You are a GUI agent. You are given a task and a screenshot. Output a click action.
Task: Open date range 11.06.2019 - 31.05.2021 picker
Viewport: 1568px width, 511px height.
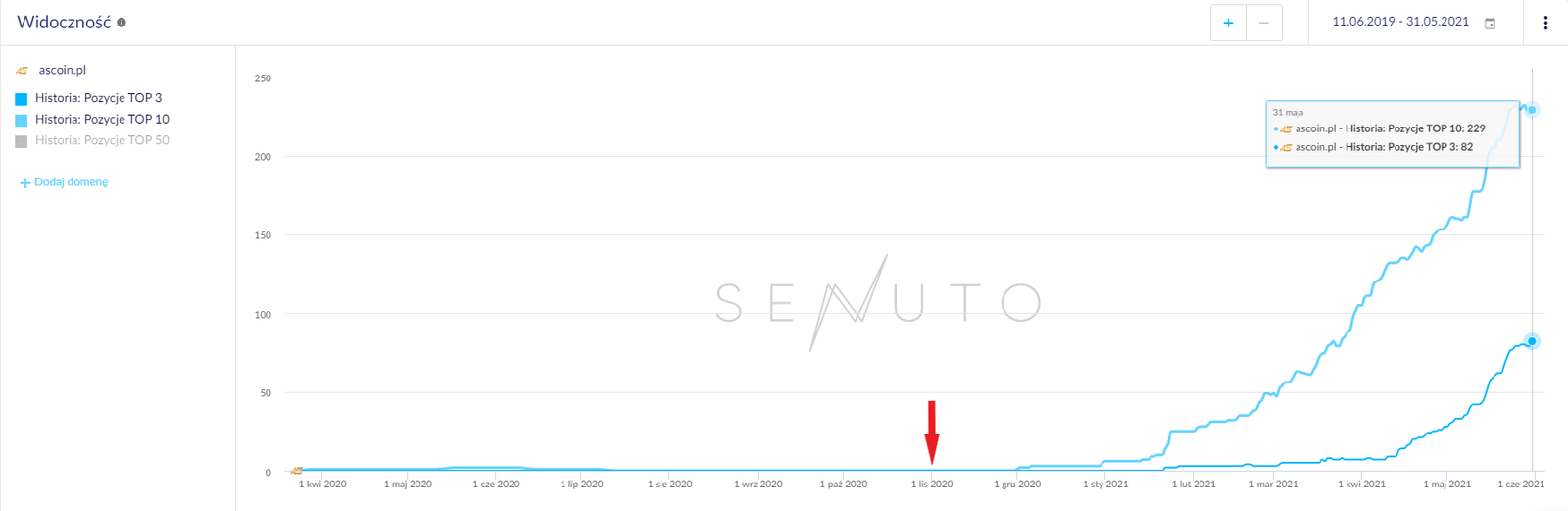coord(1400,22)
